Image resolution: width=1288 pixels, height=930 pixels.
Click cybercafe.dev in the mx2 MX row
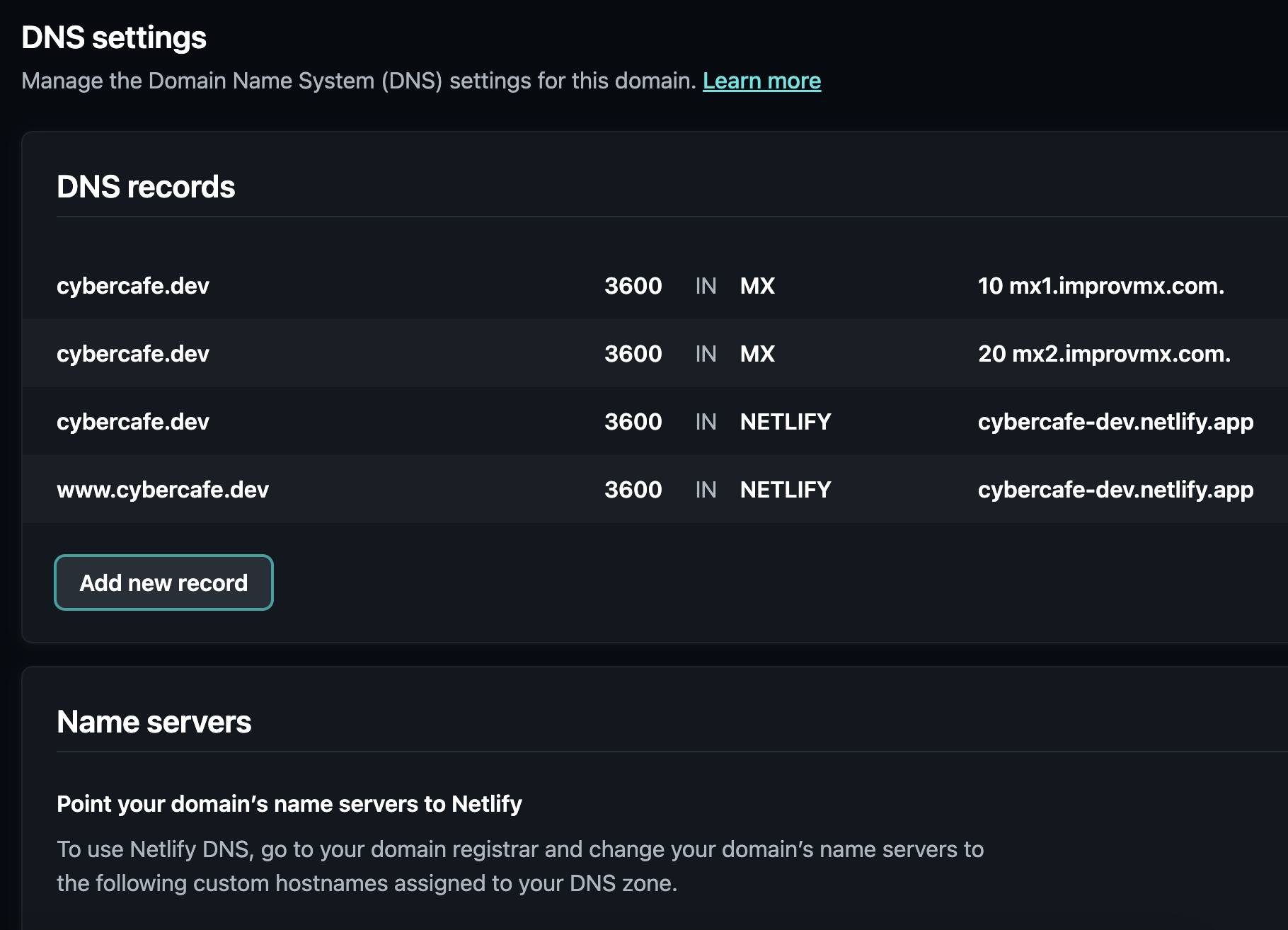click(133, 354)
